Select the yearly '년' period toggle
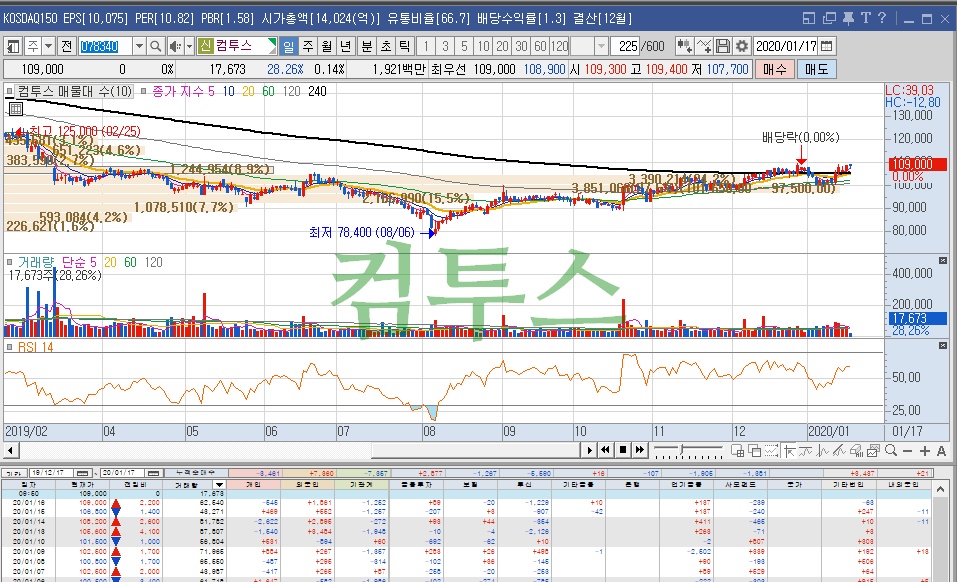957x582 pixels. 345,46
